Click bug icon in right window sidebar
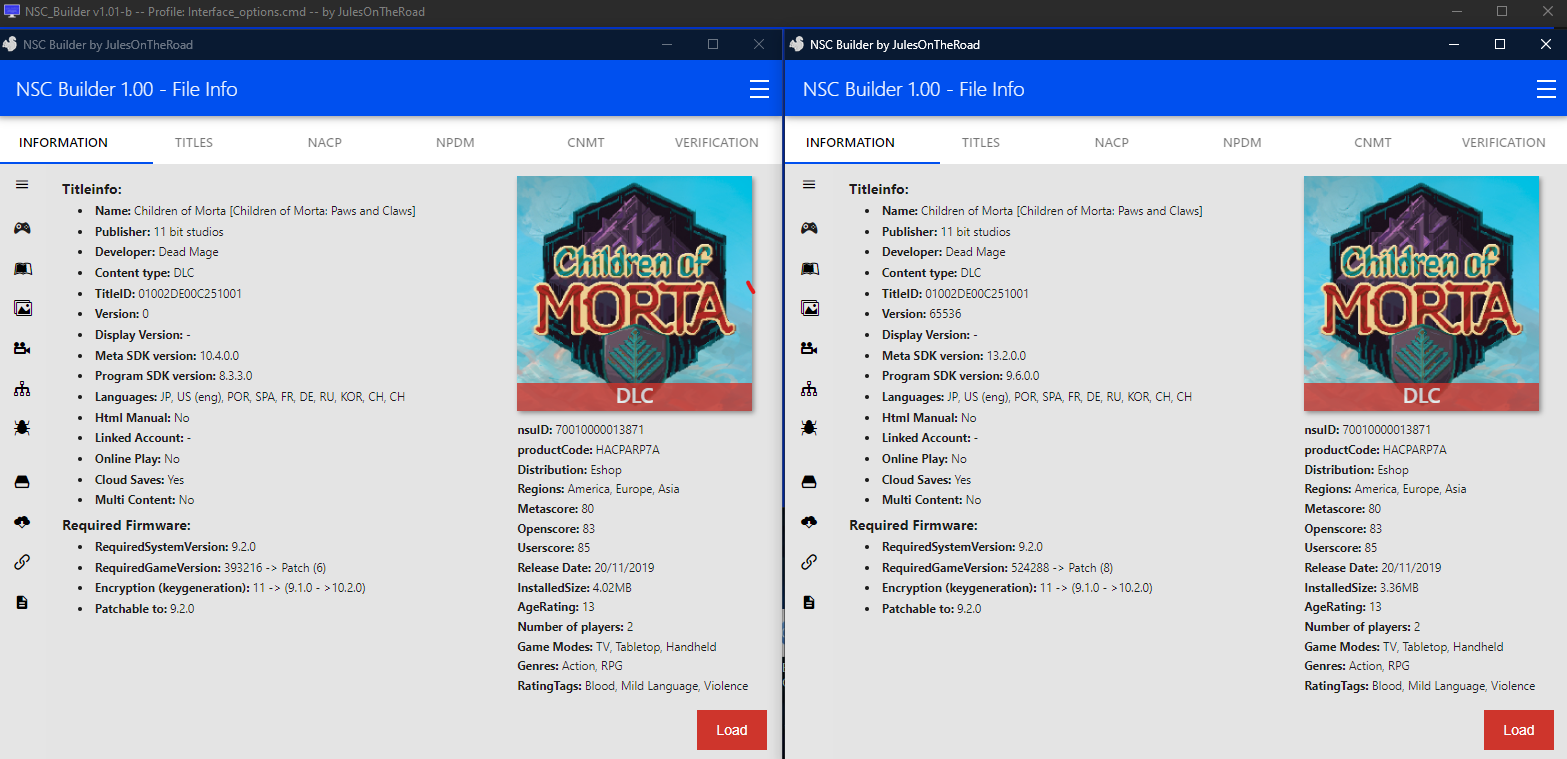This screenshot has height=759, width=1567. pos(809,428)
